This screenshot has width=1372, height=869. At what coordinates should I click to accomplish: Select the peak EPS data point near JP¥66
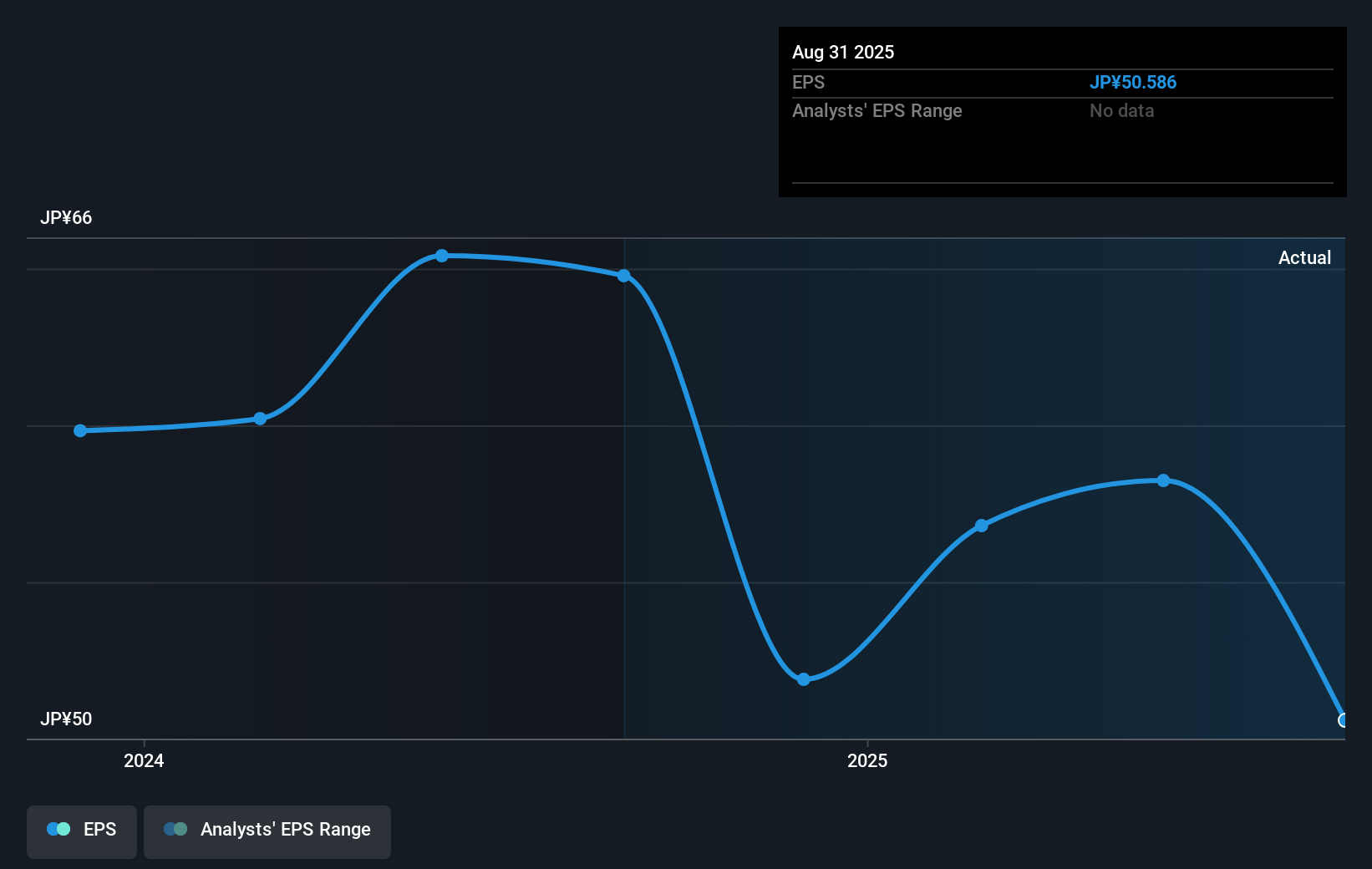pos(441,256)
